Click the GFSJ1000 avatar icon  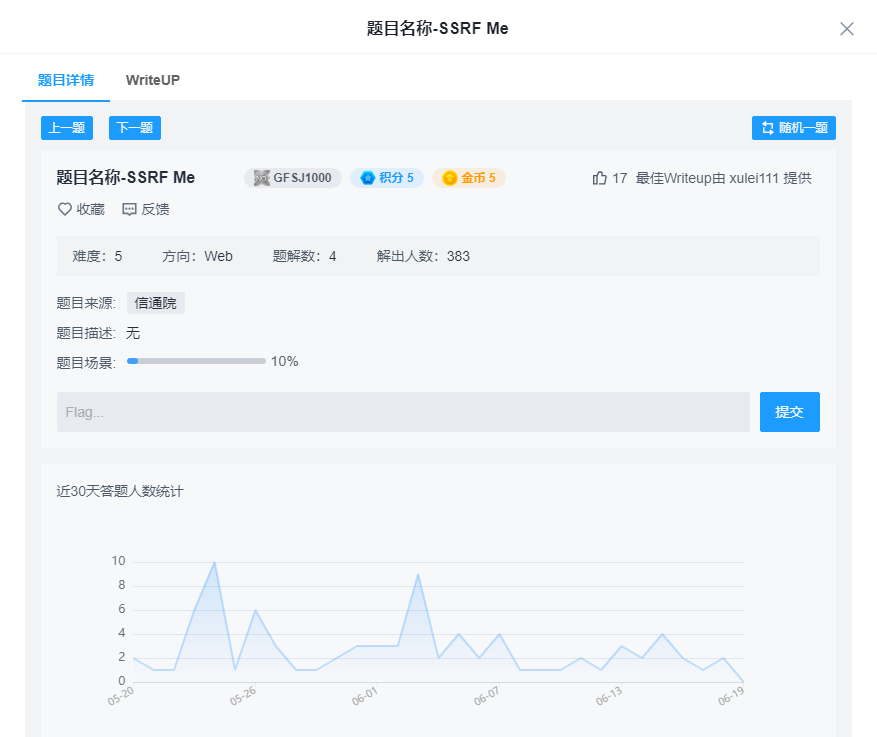tap(262, 178)
